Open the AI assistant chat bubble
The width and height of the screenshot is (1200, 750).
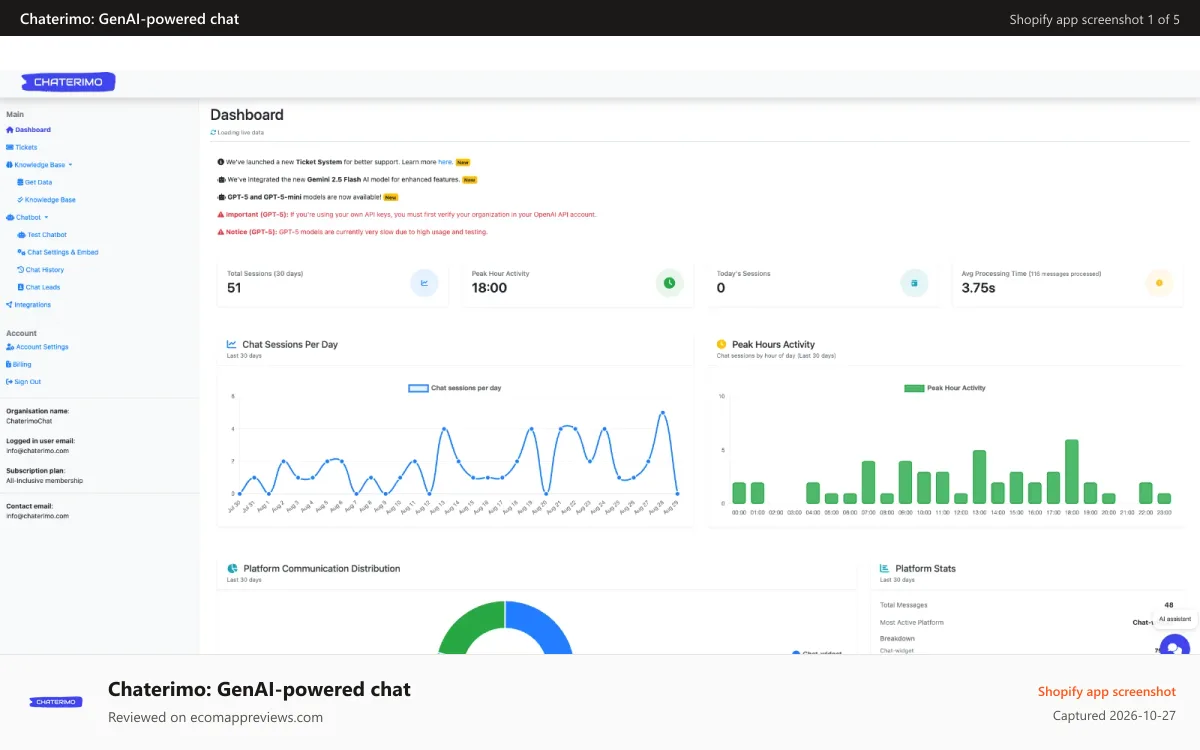1174,645
